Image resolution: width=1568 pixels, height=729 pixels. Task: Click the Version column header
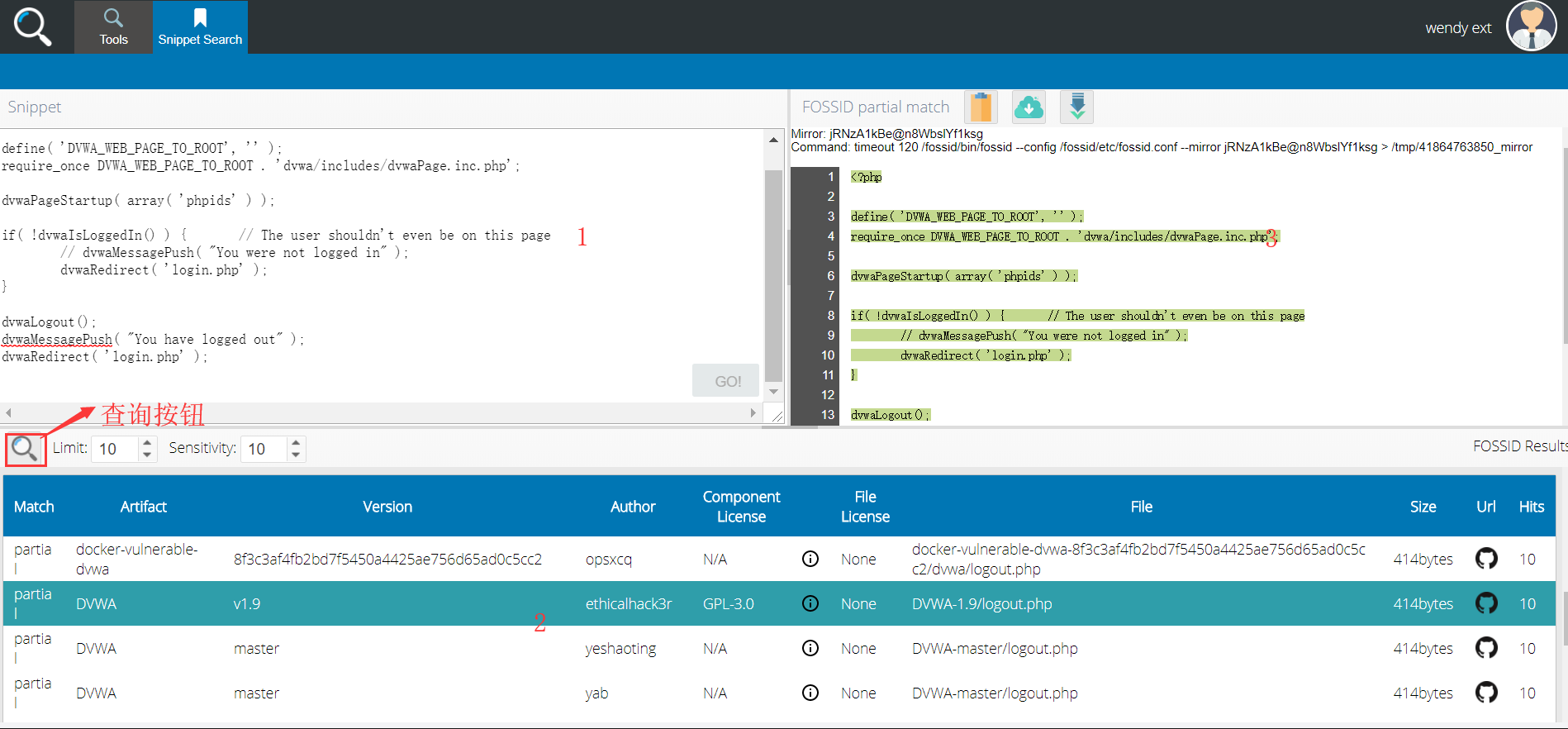[387, 507]
